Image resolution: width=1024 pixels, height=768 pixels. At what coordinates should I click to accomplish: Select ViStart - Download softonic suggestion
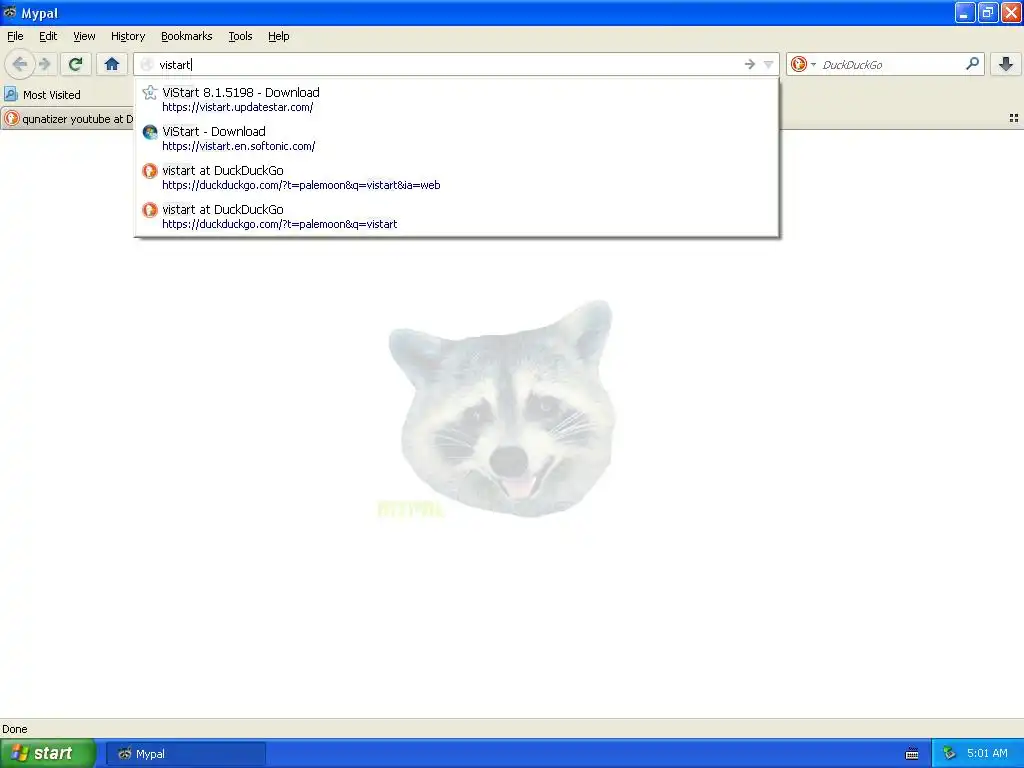[456, 138]
